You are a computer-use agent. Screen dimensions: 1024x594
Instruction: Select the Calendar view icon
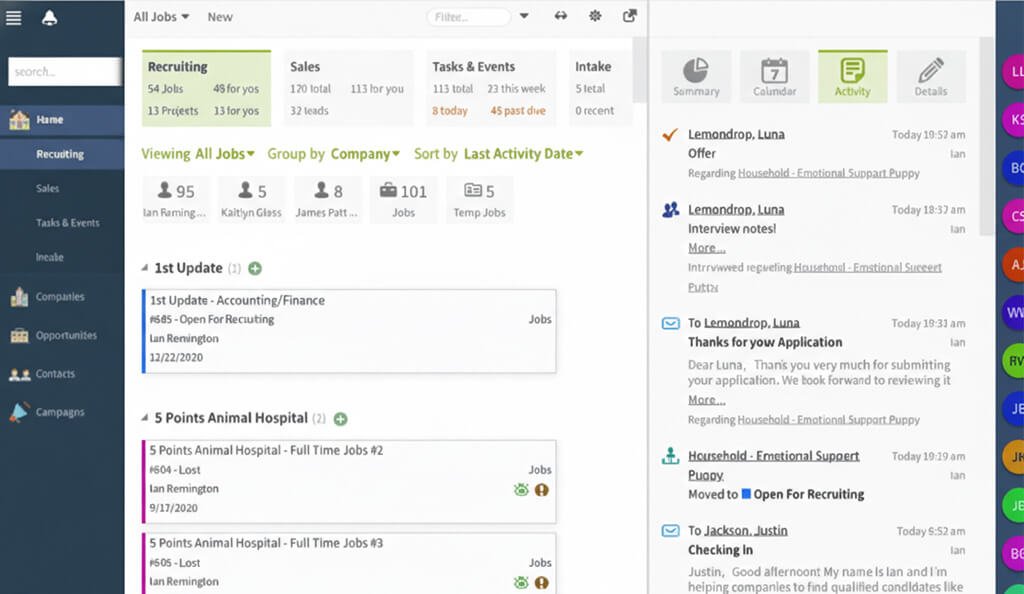[x=775, y=70]
